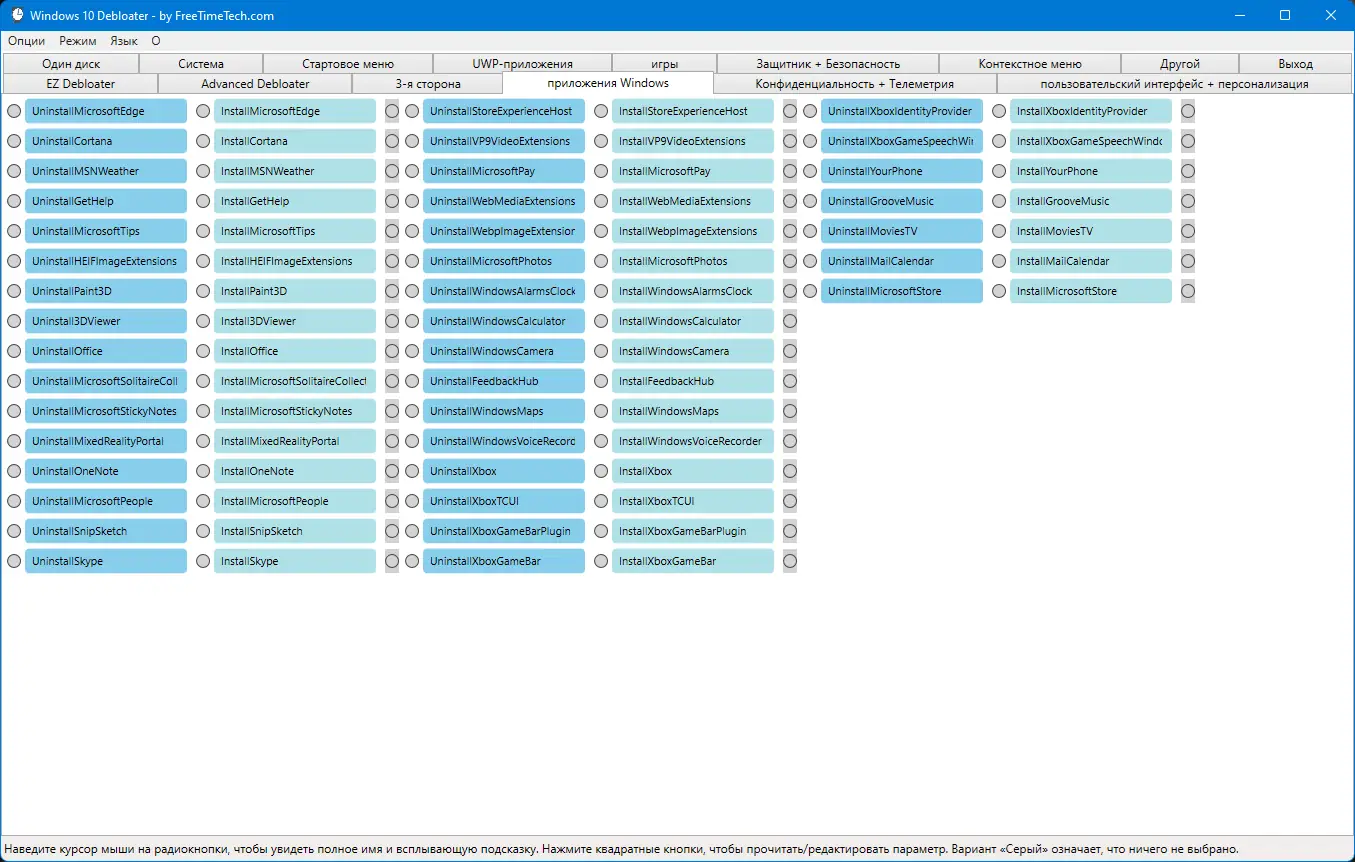Choose the InstallXboxTCUI radio button
This screenshot has height=862, width=1355.
tap(601, 501)
